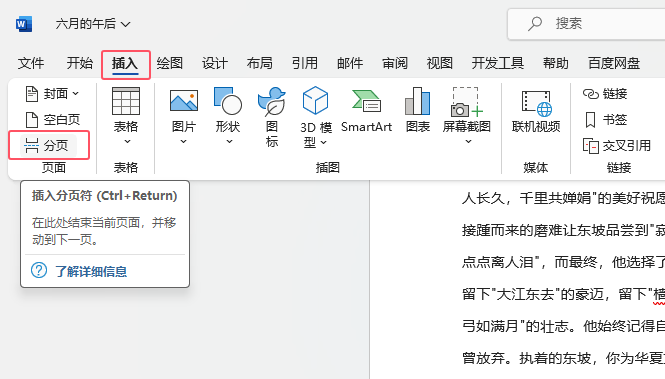Switch to the 视图 tab
Screen dimensions: 665x379
tap(440, 63)
